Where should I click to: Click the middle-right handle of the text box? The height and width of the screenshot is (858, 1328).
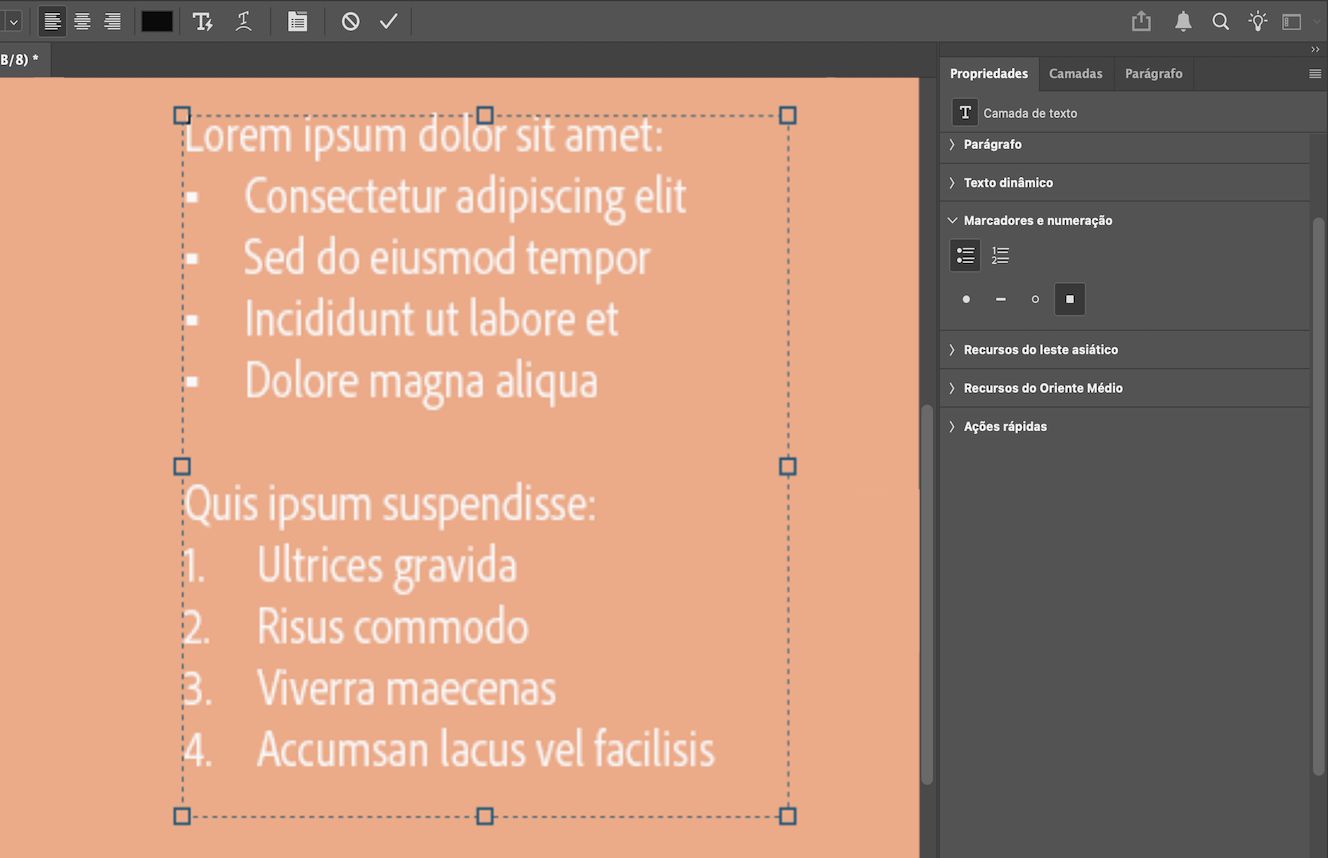(x=788, y=466)
